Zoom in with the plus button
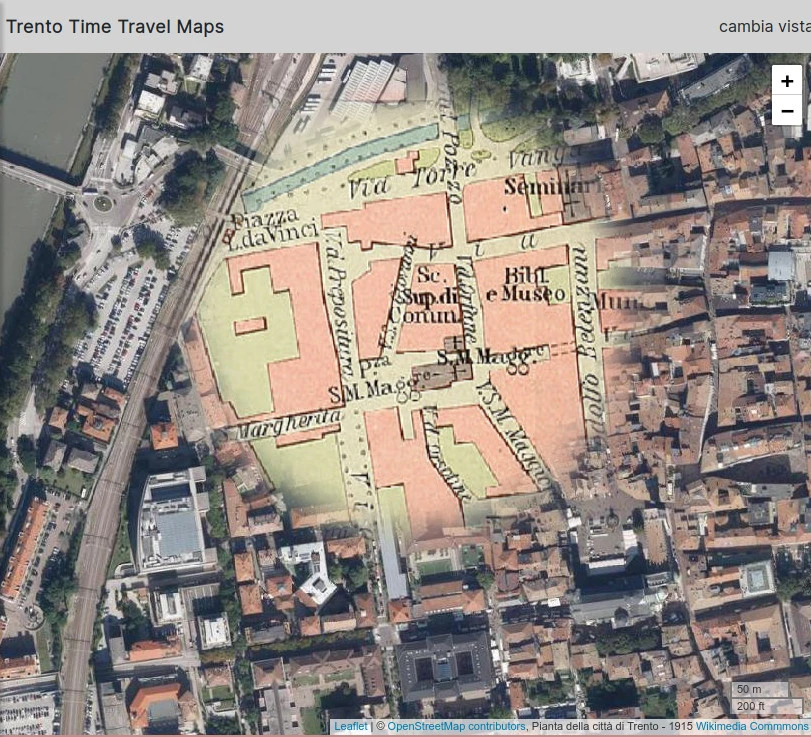The image size is (811, 737). [x=787, y=81]
